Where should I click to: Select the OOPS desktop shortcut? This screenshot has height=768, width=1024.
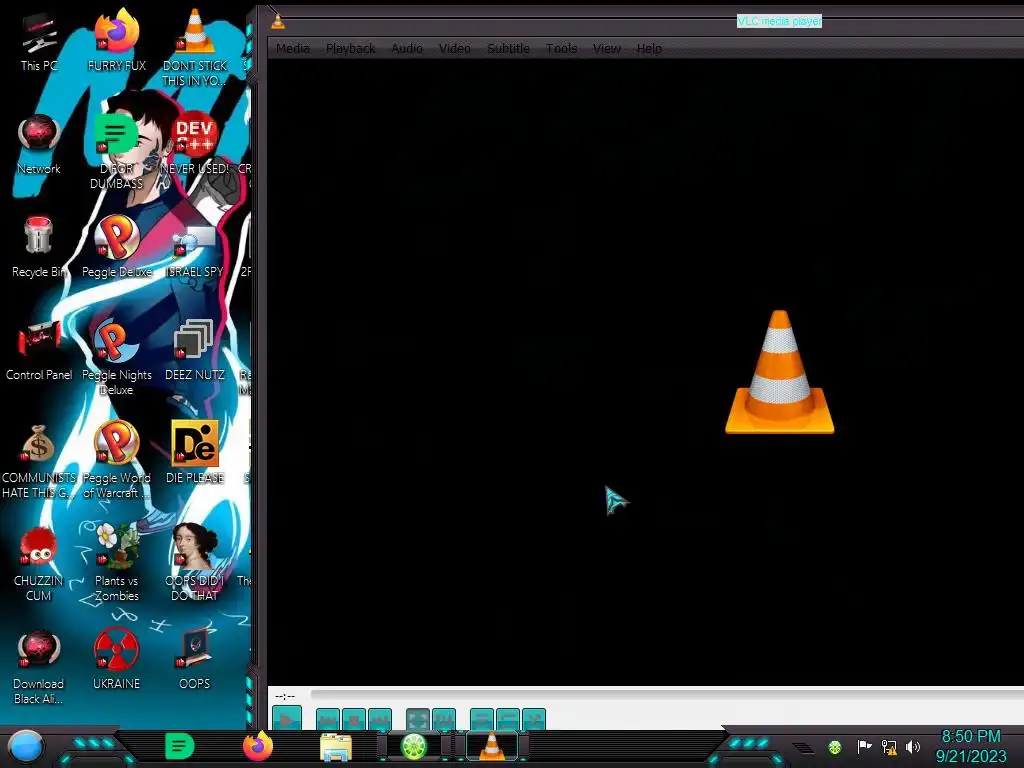pos(195,660)
